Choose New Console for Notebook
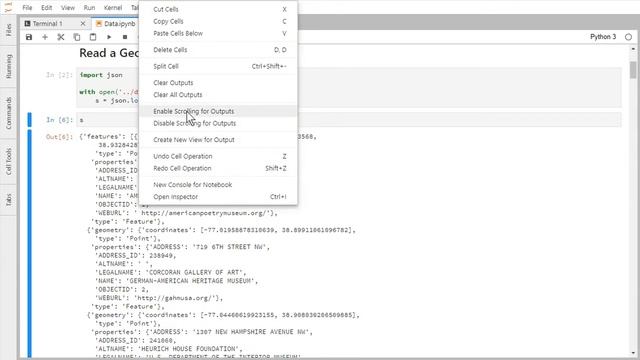 (x=218, y=184)
